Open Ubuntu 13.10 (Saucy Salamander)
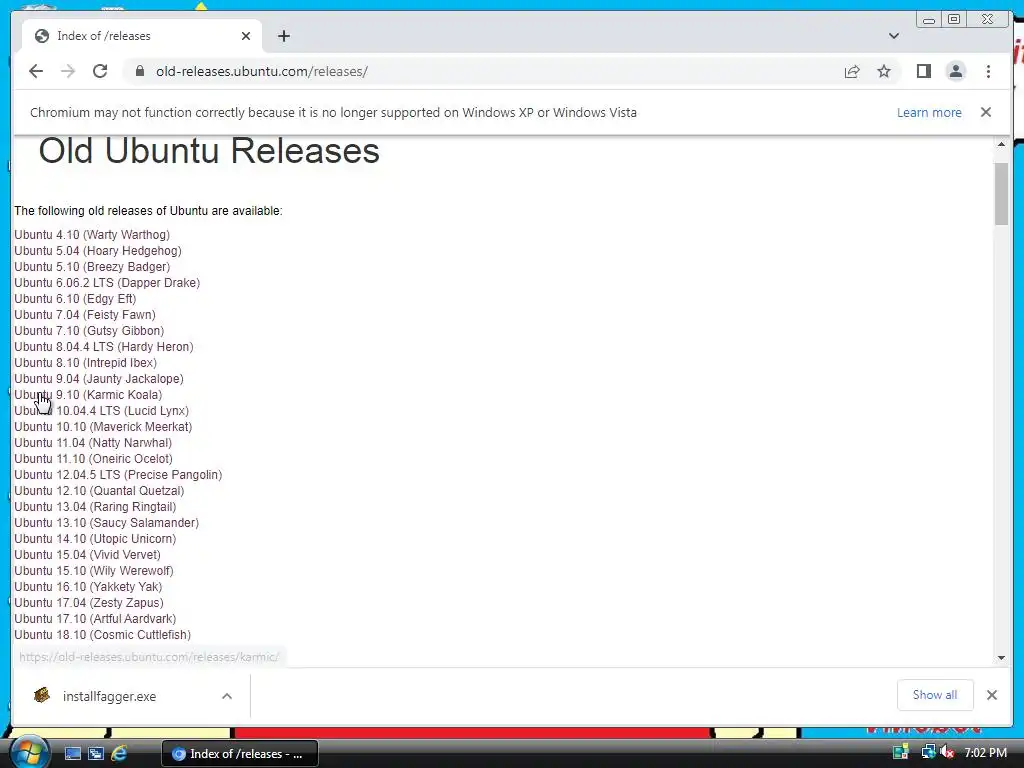1024x768 pixels. [106, 522]
